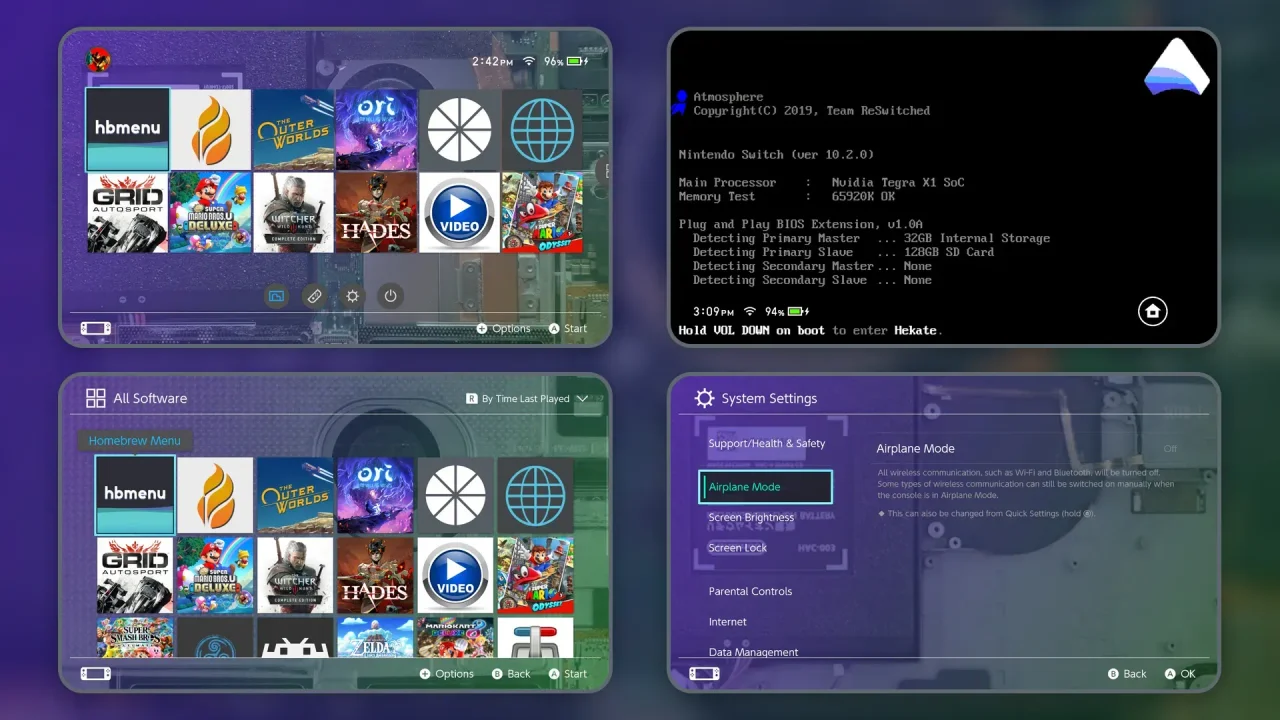The width and height of the screenshot is (1280, 720).
Task: Click Options in the All Software footer
Action: pos(447,674)
